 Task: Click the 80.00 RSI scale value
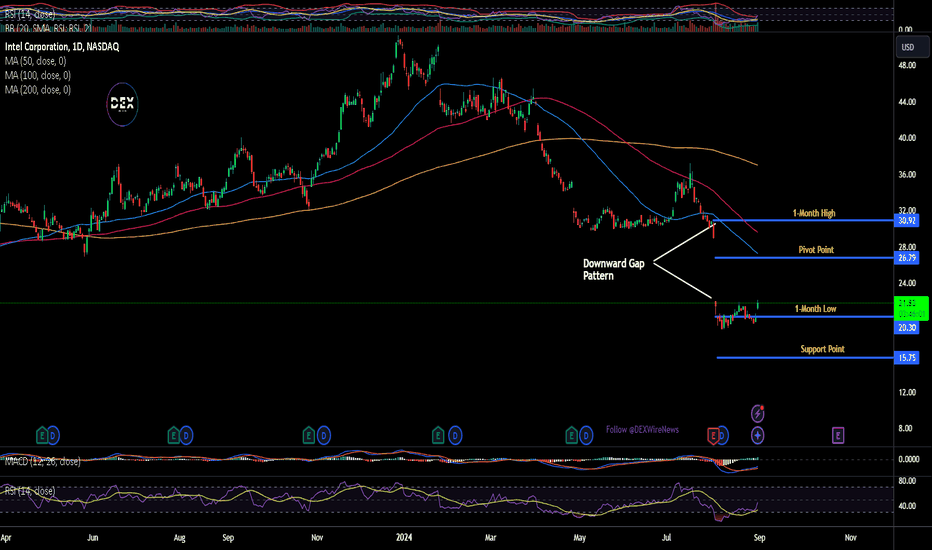point(907,480)
